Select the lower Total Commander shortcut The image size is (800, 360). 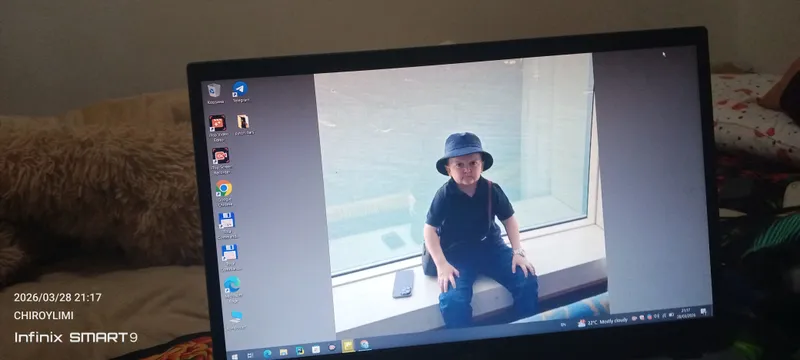click(x=230, y=257)
